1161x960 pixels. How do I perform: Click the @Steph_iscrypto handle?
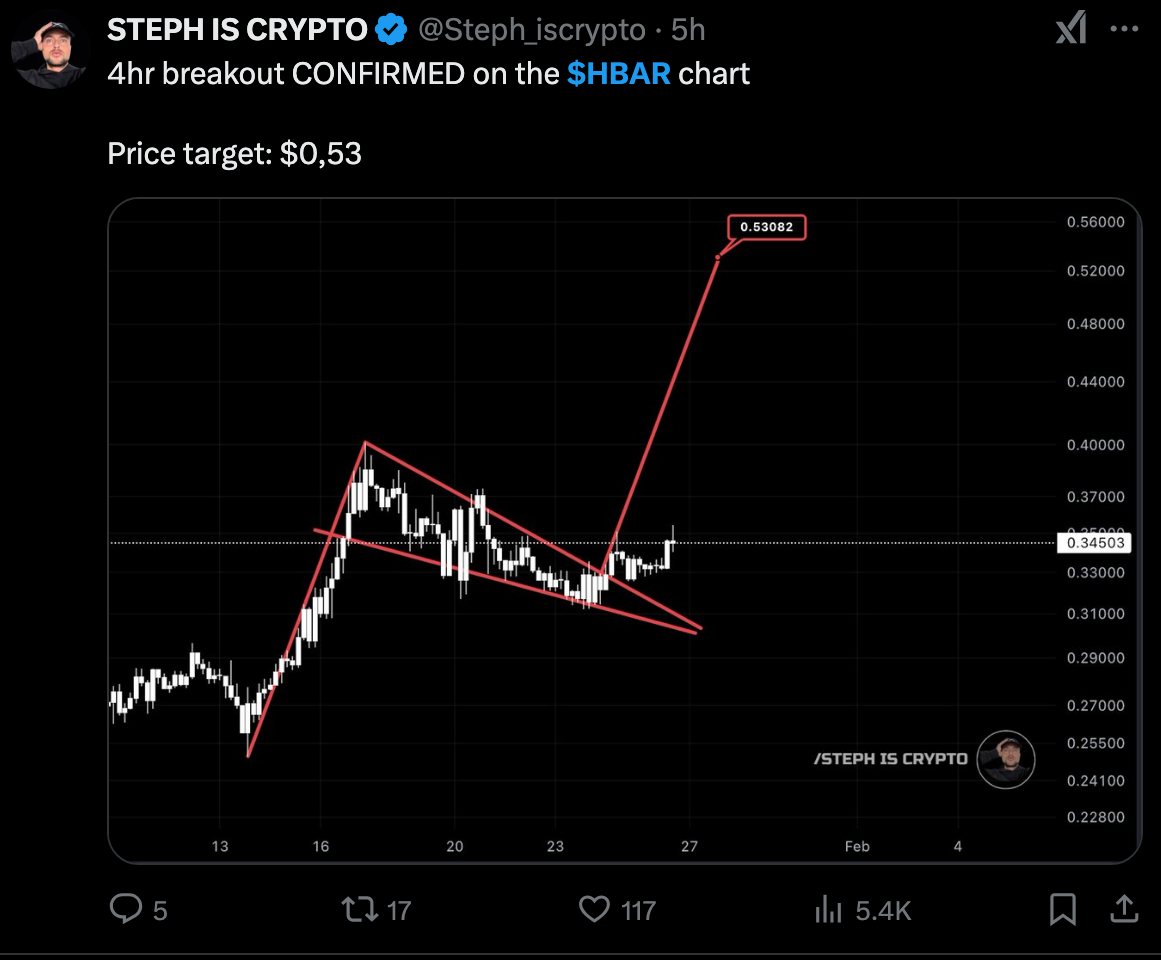pos(532,30)
